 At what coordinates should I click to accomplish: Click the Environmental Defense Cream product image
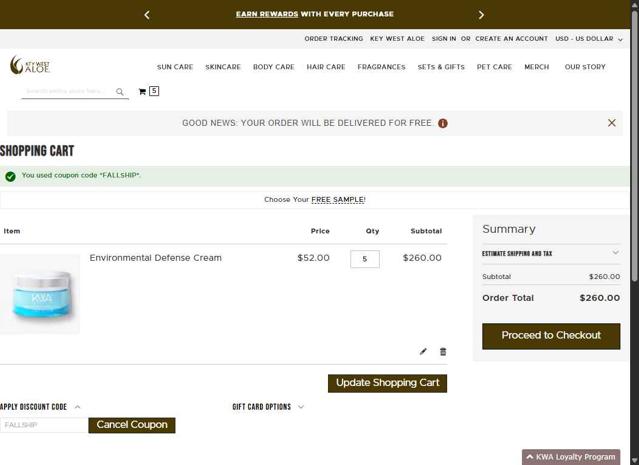(x=40, y=294)
